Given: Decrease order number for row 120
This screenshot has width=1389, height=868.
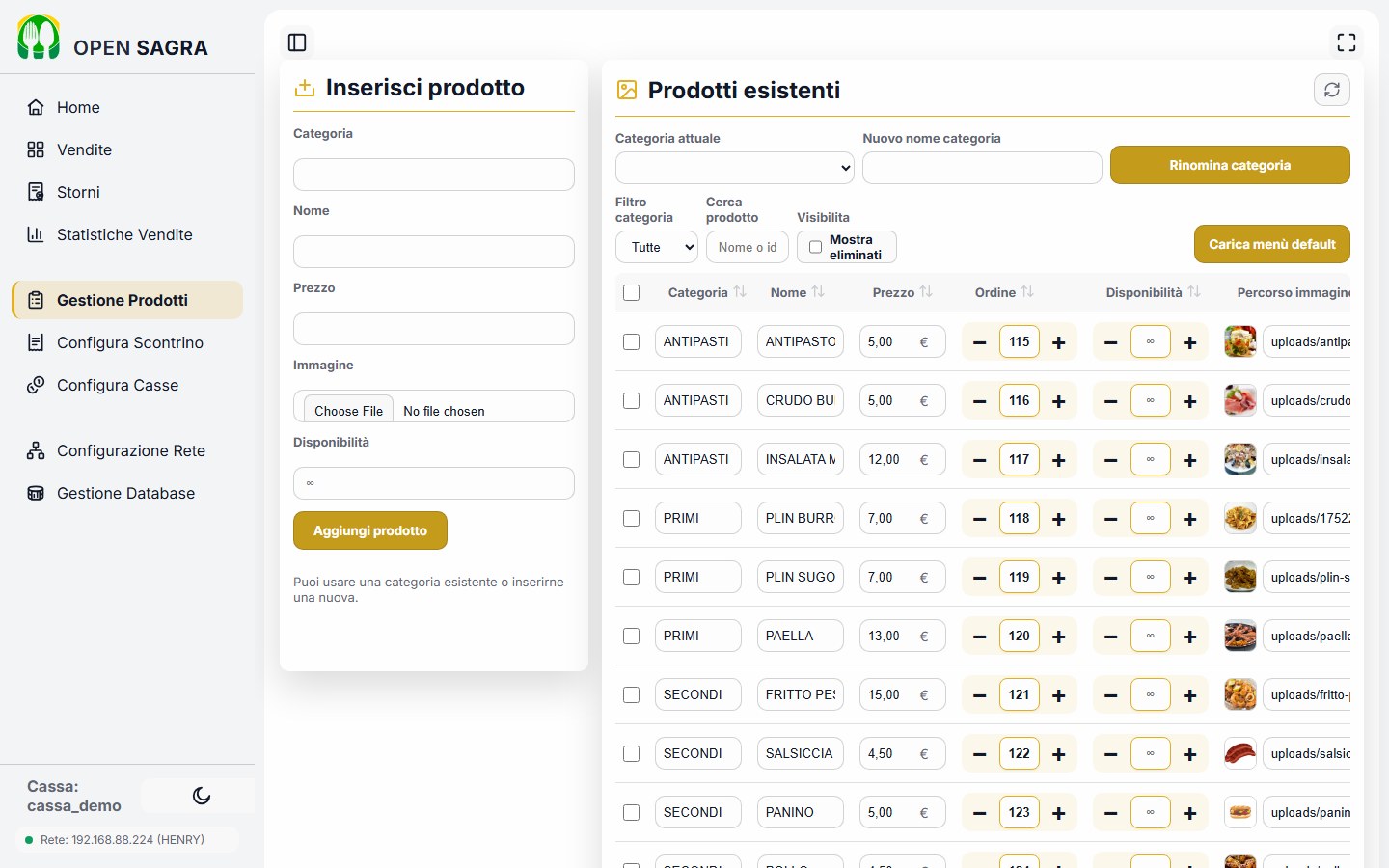Looking at the screenshot, I should click(980, 637).
